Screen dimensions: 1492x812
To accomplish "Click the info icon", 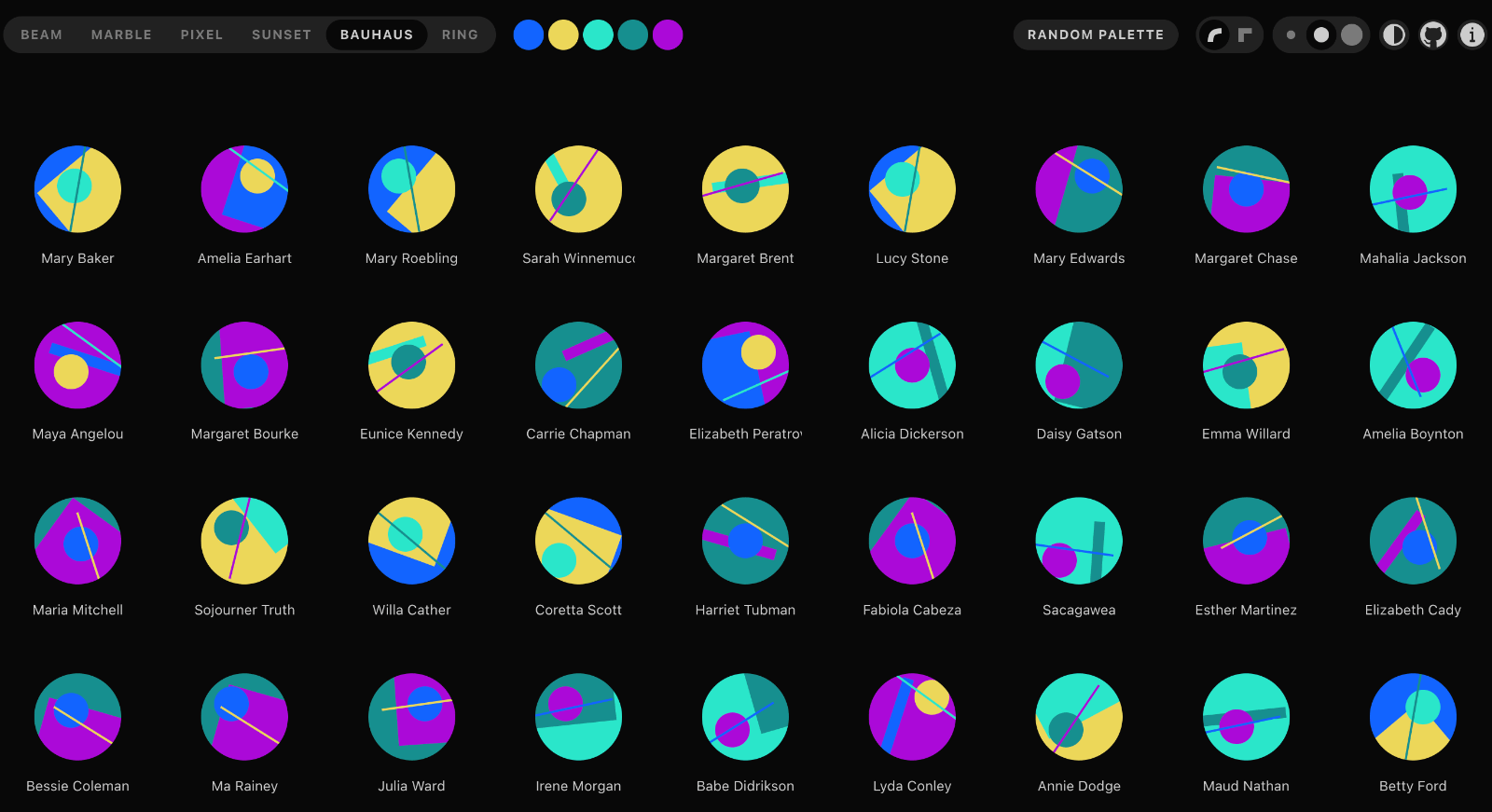I will (1471, 35).
